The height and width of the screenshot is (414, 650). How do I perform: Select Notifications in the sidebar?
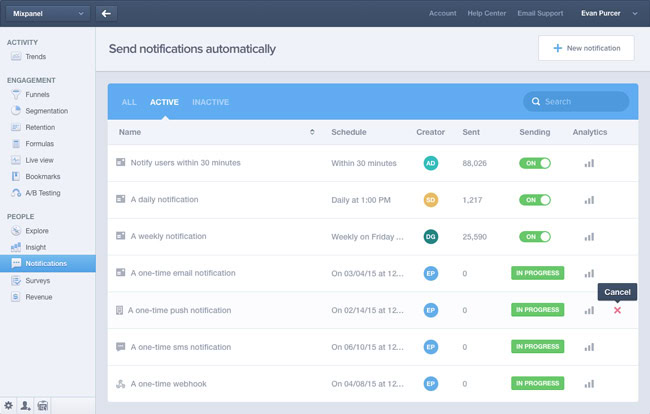click(x=48, y=264)
